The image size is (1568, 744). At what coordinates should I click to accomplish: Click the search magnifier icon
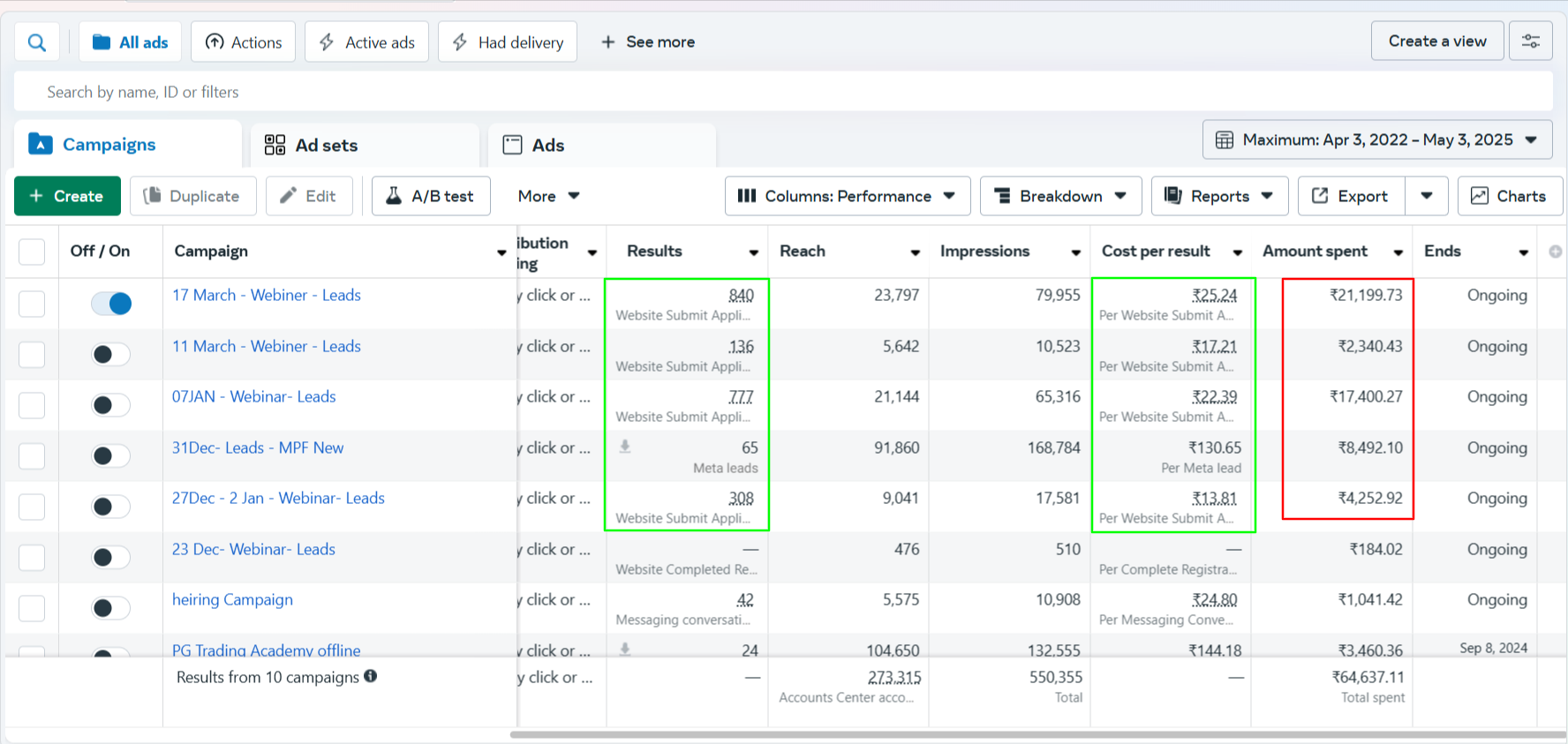pyautogui.click(x=37, y=42)
